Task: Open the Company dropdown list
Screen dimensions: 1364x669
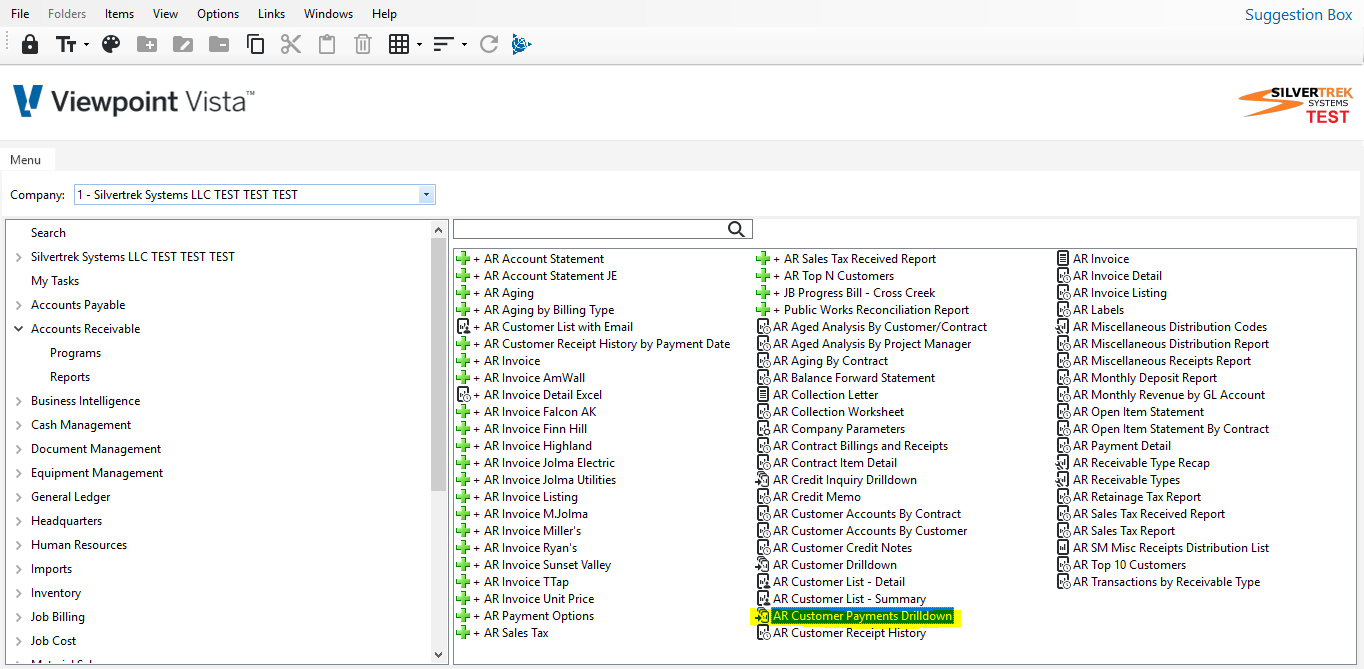Action: 427,195
